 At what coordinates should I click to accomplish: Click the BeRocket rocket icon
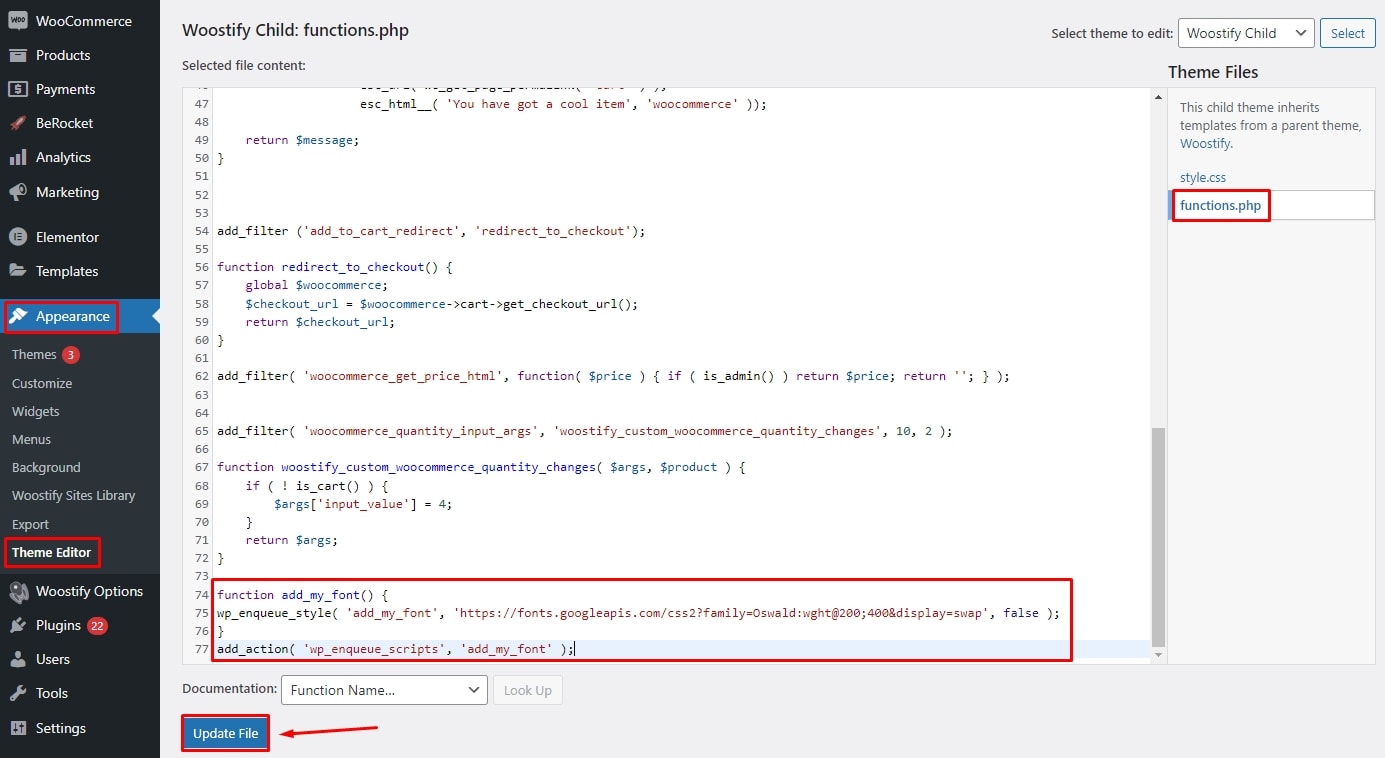18,123
